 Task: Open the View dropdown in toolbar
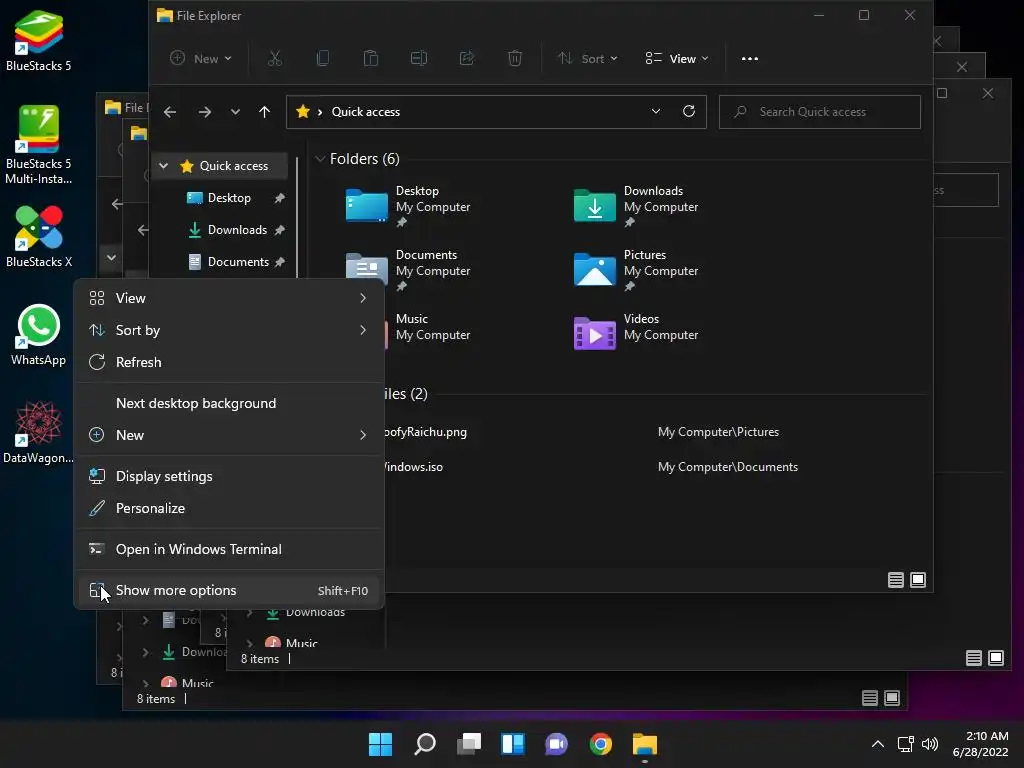coord(677,59)
